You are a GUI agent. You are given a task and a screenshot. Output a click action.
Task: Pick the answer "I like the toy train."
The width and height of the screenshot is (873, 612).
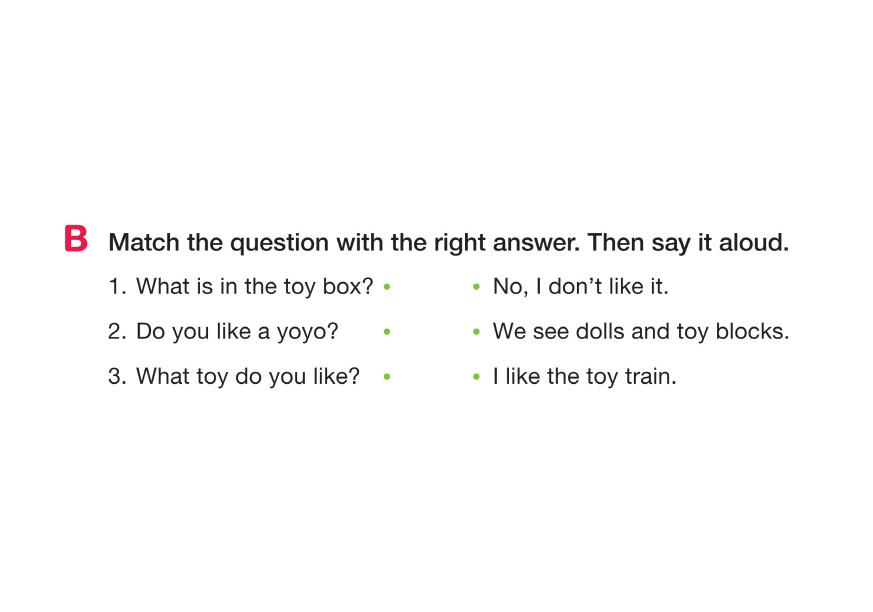tap(584, 377)
